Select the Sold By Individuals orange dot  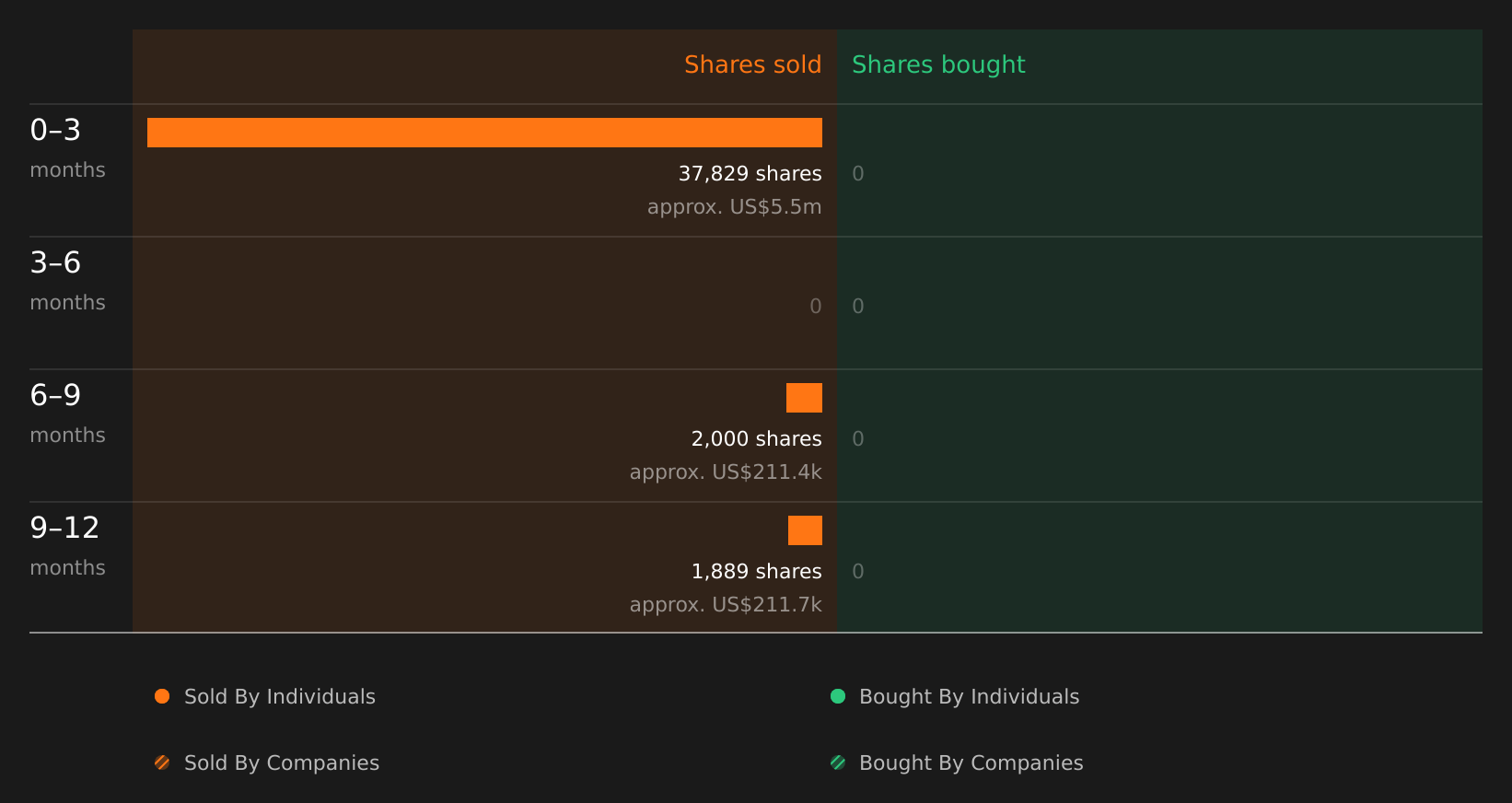point(162,696)
